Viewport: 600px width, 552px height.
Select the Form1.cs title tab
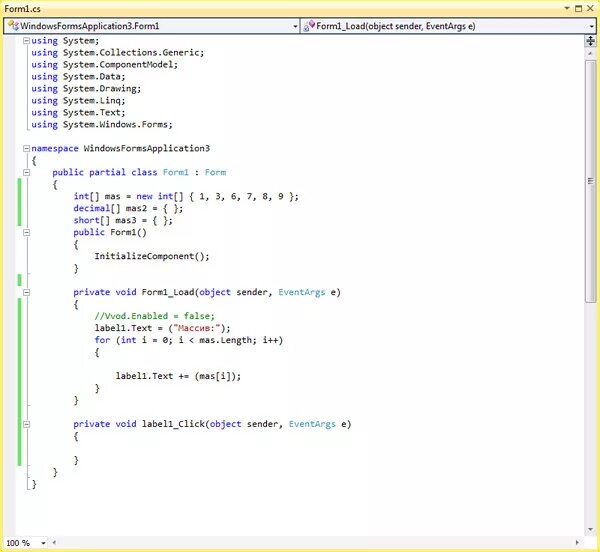point(22,9)
